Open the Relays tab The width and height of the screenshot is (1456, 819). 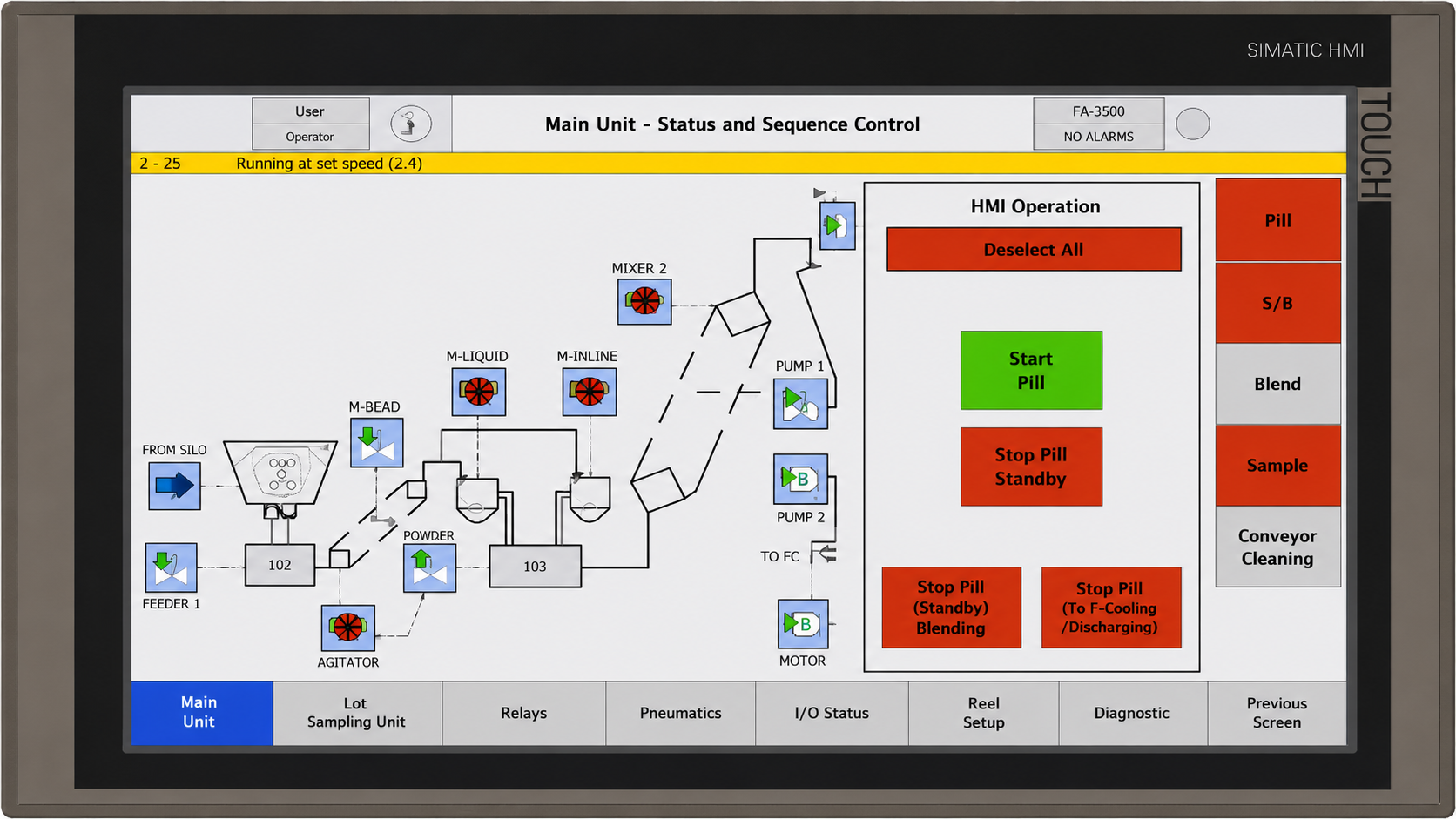524,713
